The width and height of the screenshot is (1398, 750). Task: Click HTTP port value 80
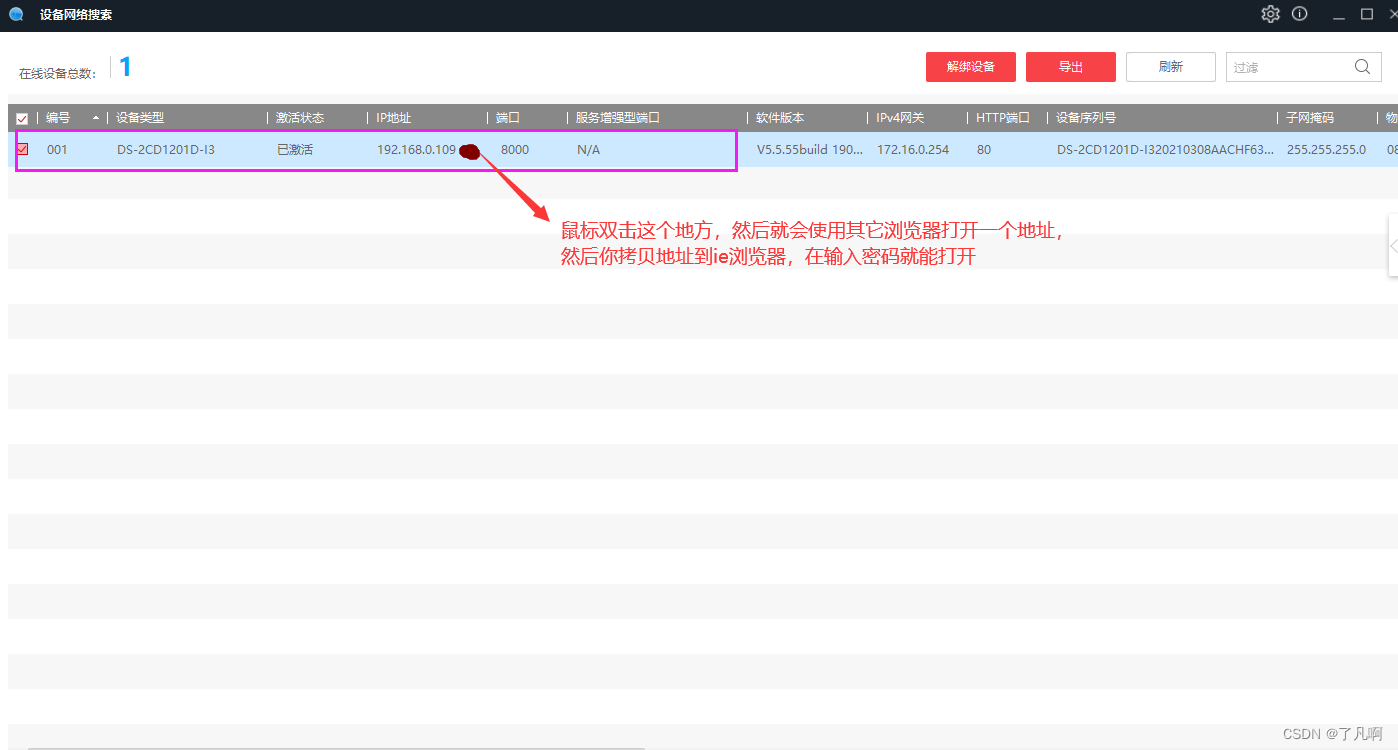984,150
